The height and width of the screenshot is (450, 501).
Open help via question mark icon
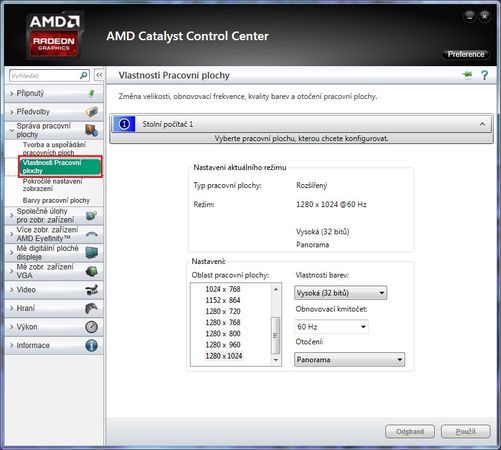(x=484, y=75)
